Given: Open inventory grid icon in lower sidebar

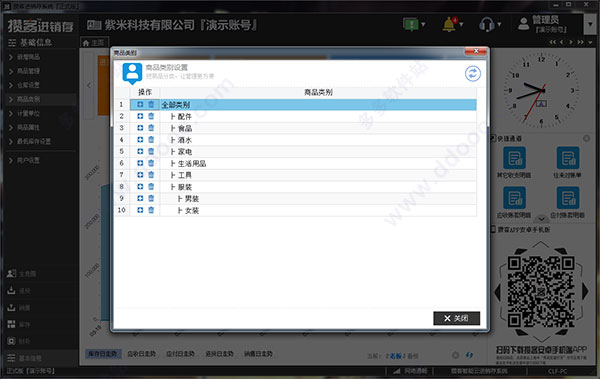Looking at the screenshot, I should (x=11, y=324).
